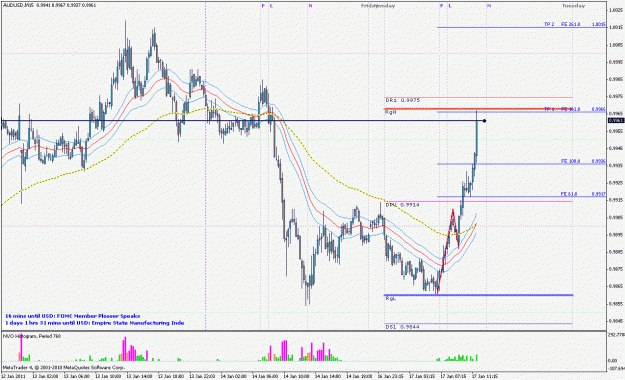This screenshot has height=380, width=625.
Task: Select the FE 161.8 expansion label
Action: tap(570, 109)
